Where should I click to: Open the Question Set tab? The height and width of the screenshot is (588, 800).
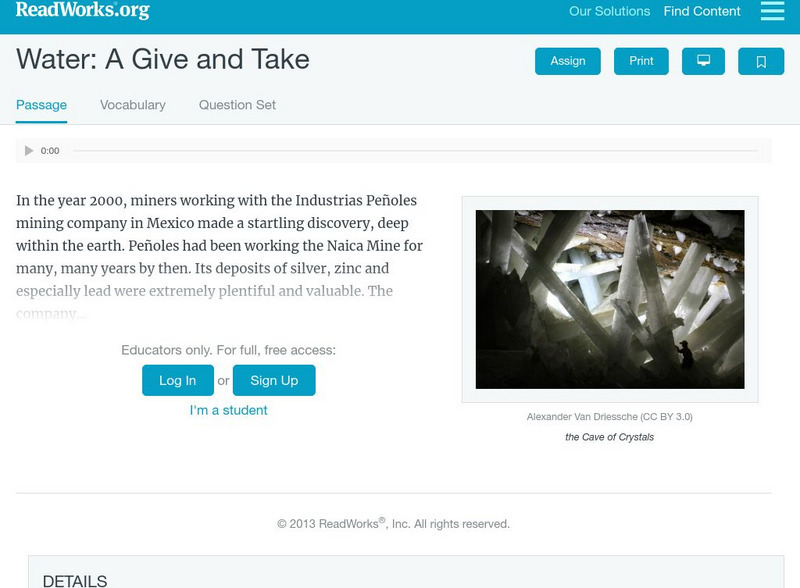click(237, 105)
